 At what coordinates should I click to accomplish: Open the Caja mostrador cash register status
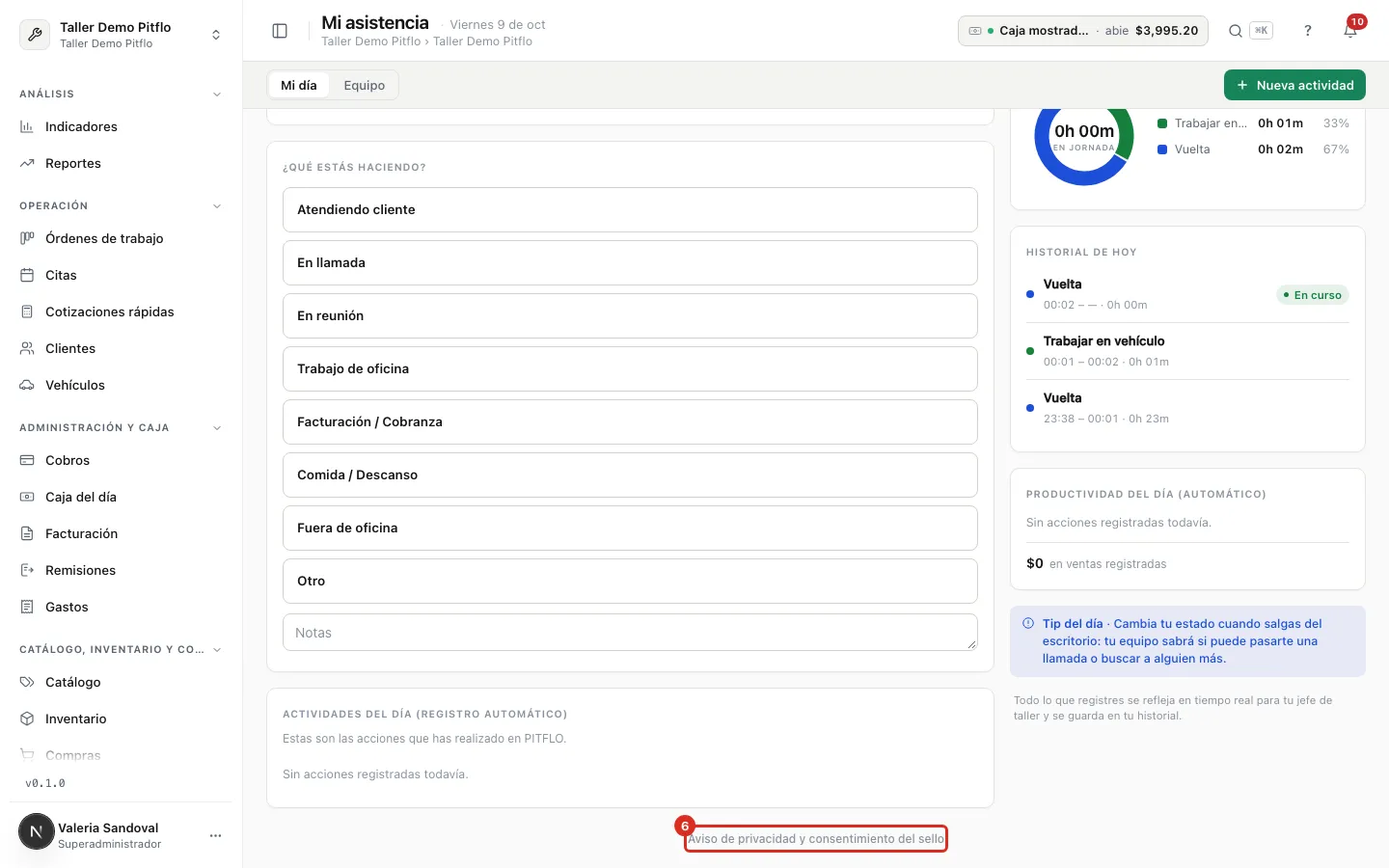1083,31
